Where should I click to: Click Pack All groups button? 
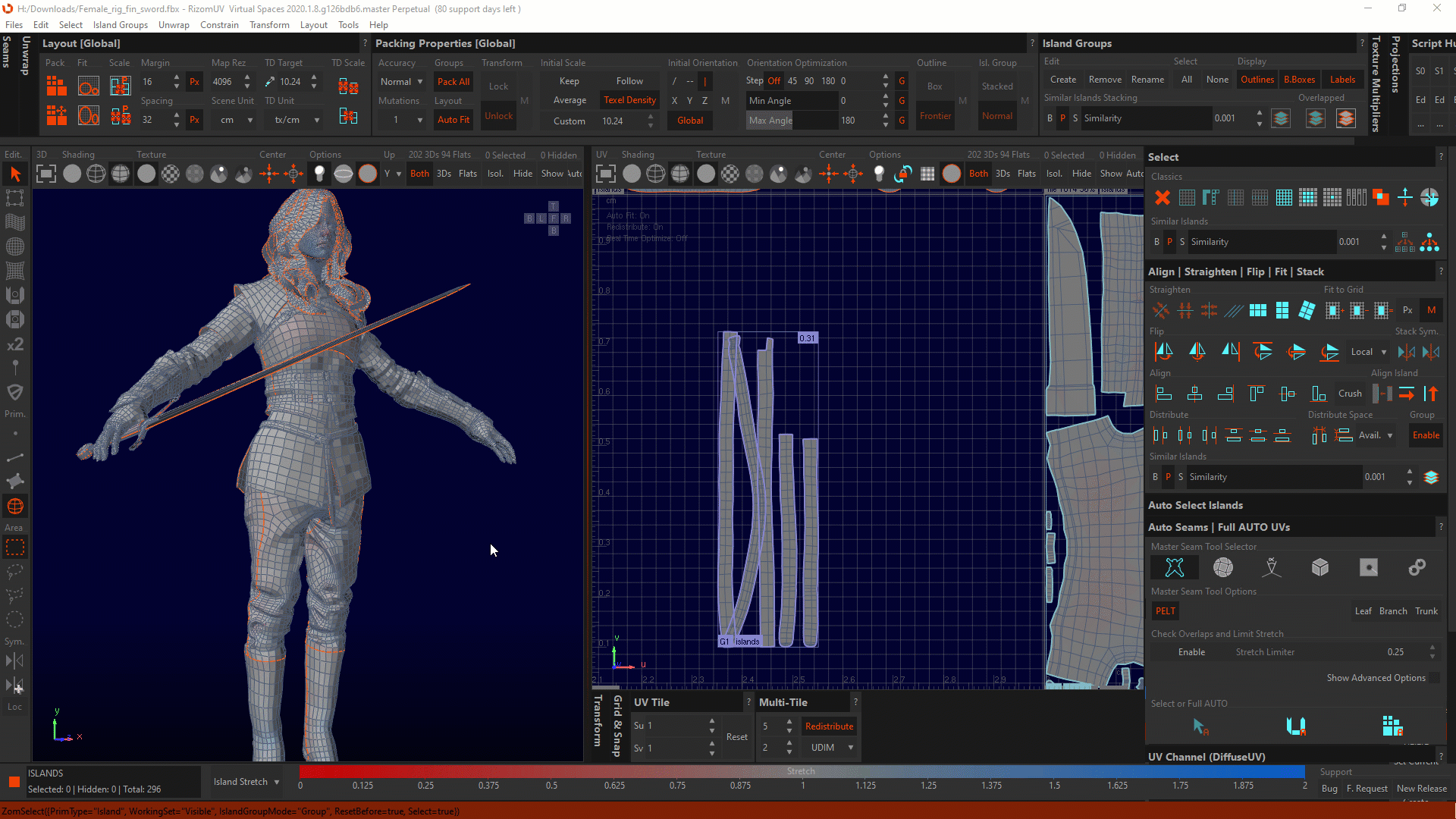453,82
